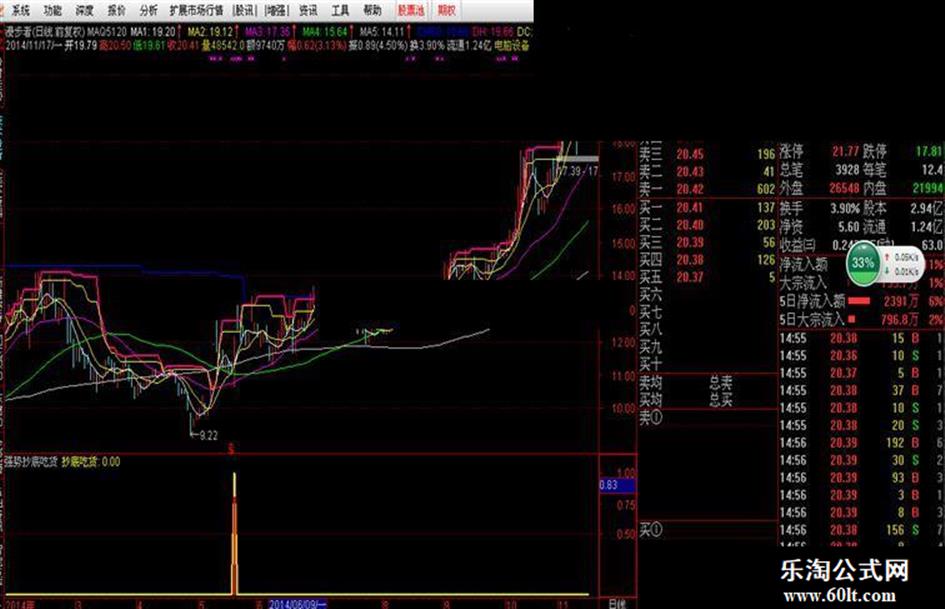945x609 pixels.
Task: Click the 净流入额 label
Action: pyautogui.click(x=804, y=265)
